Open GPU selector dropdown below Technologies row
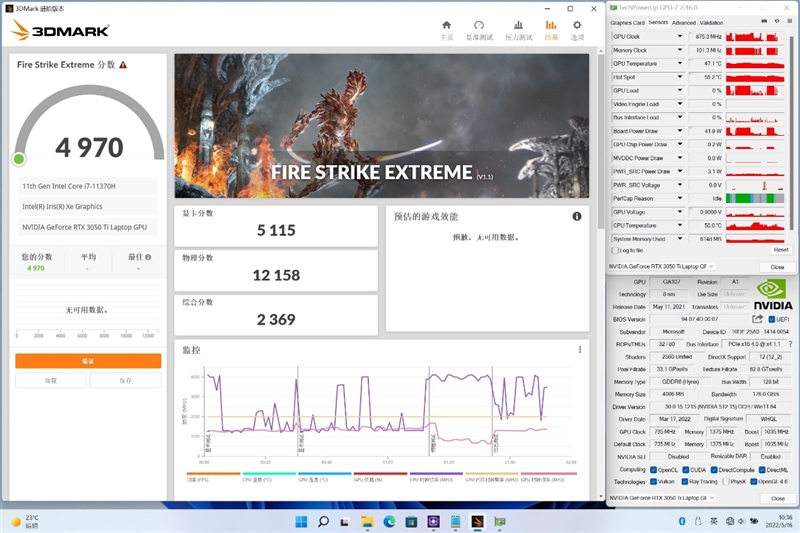 (x=662, y=498)
